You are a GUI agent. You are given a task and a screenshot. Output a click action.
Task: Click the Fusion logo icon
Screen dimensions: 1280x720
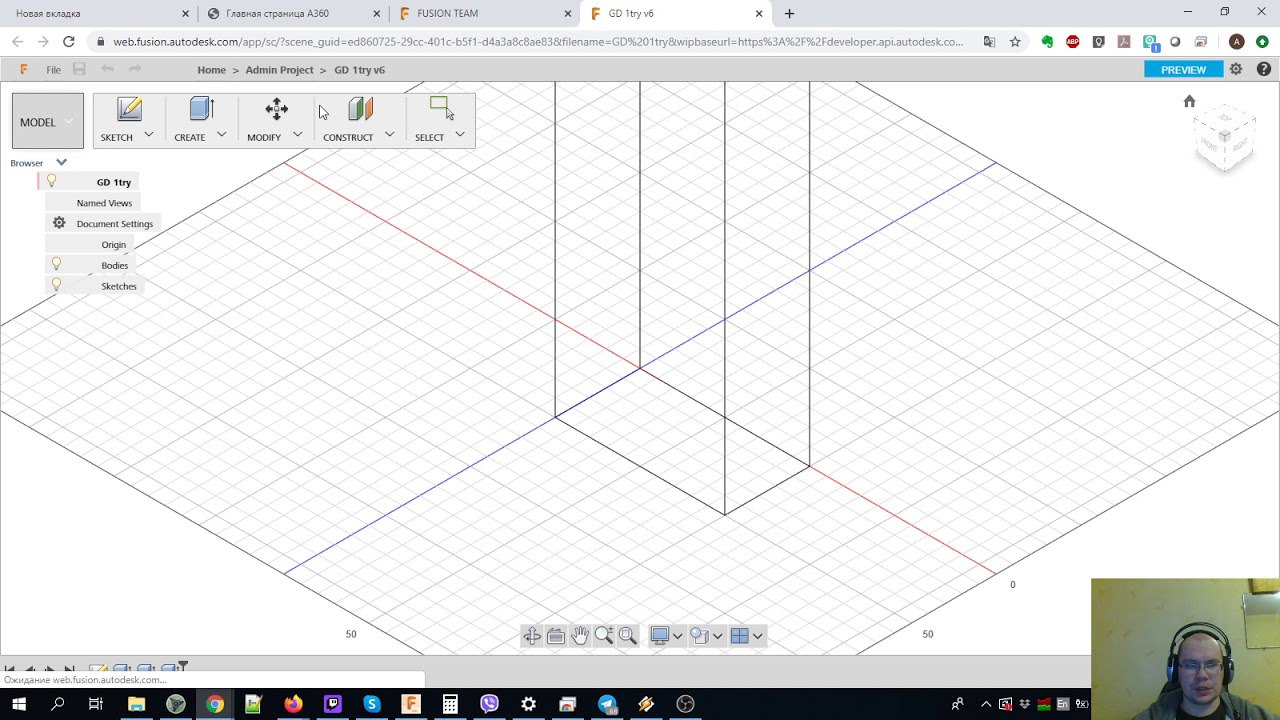click(24, 69)
